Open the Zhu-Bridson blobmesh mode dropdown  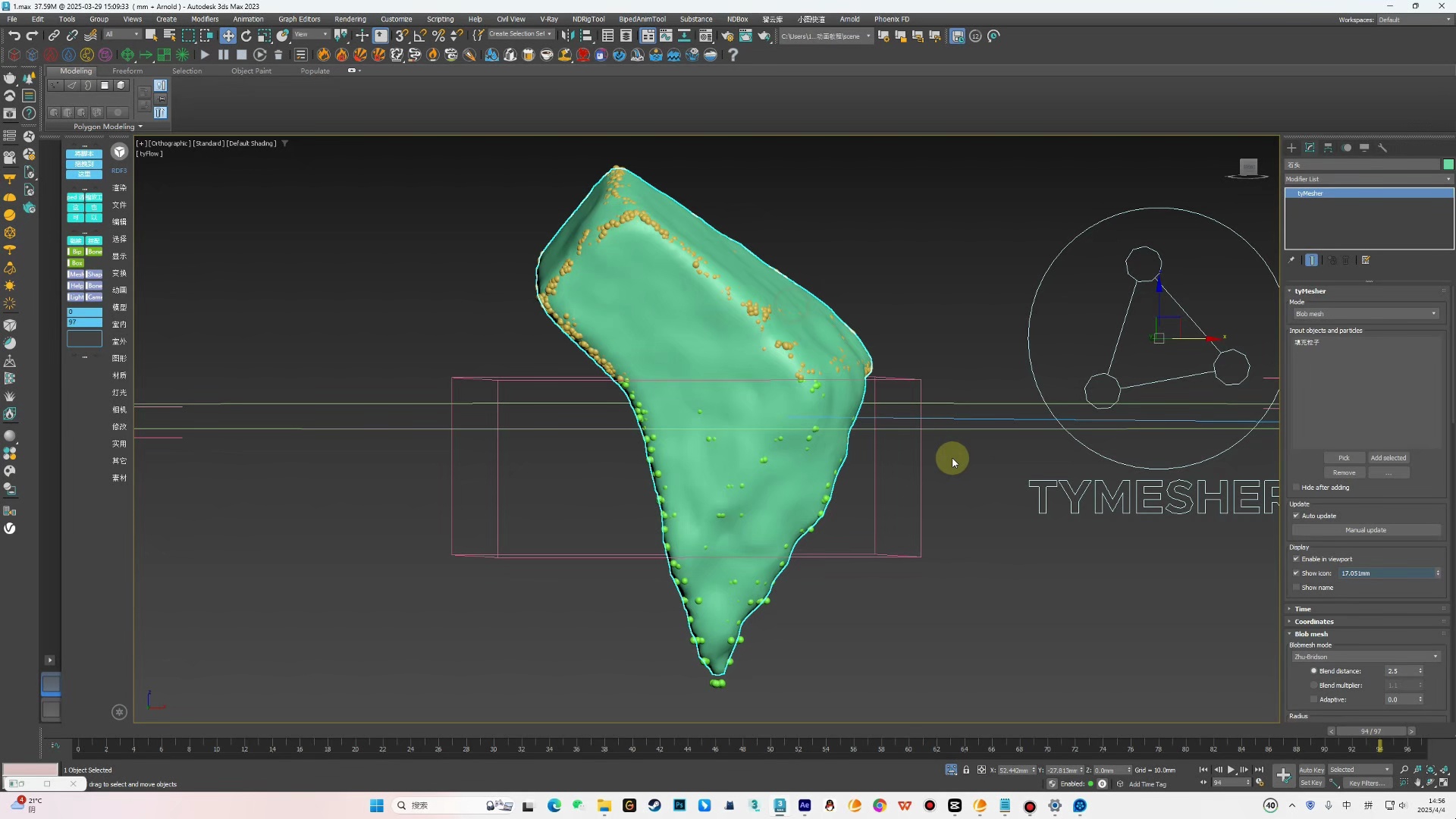point(1365,657)
